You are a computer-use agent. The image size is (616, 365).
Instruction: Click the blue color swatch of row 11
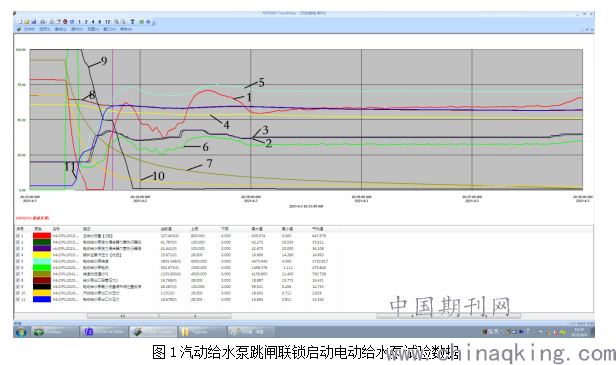(42, 299)
